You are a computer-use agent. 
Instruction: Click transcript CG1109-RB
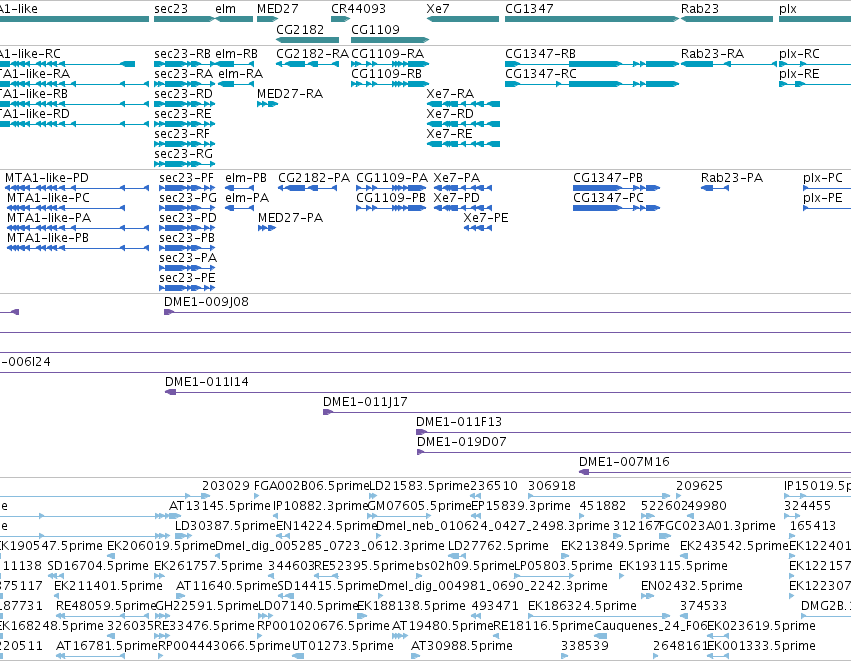pos(386,73)
